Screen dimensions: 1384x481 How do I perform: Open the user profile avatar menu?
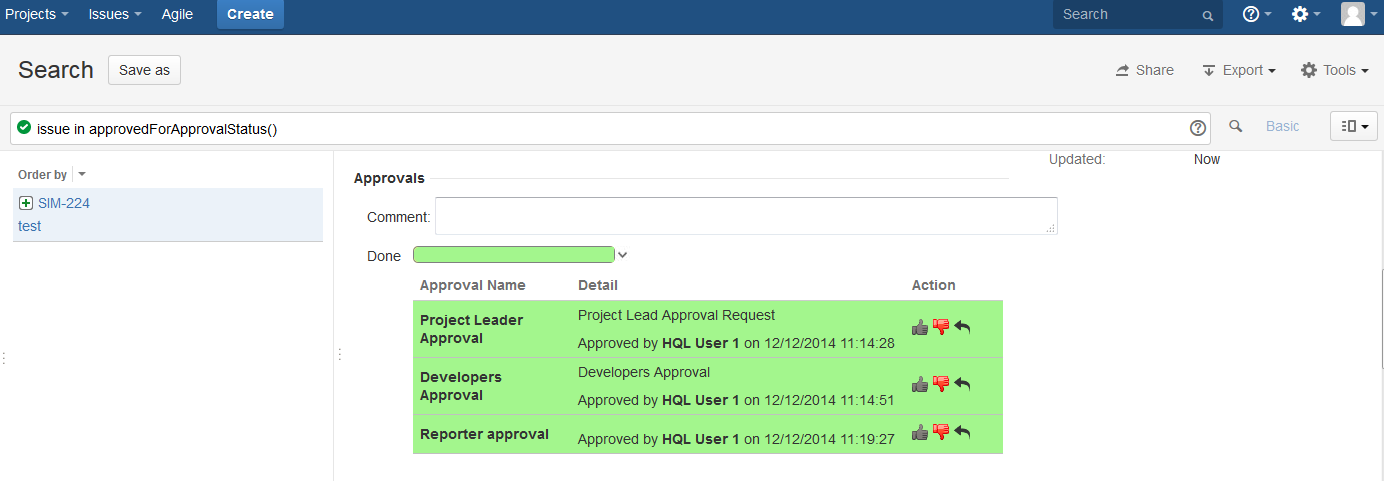coord(1353,14)
